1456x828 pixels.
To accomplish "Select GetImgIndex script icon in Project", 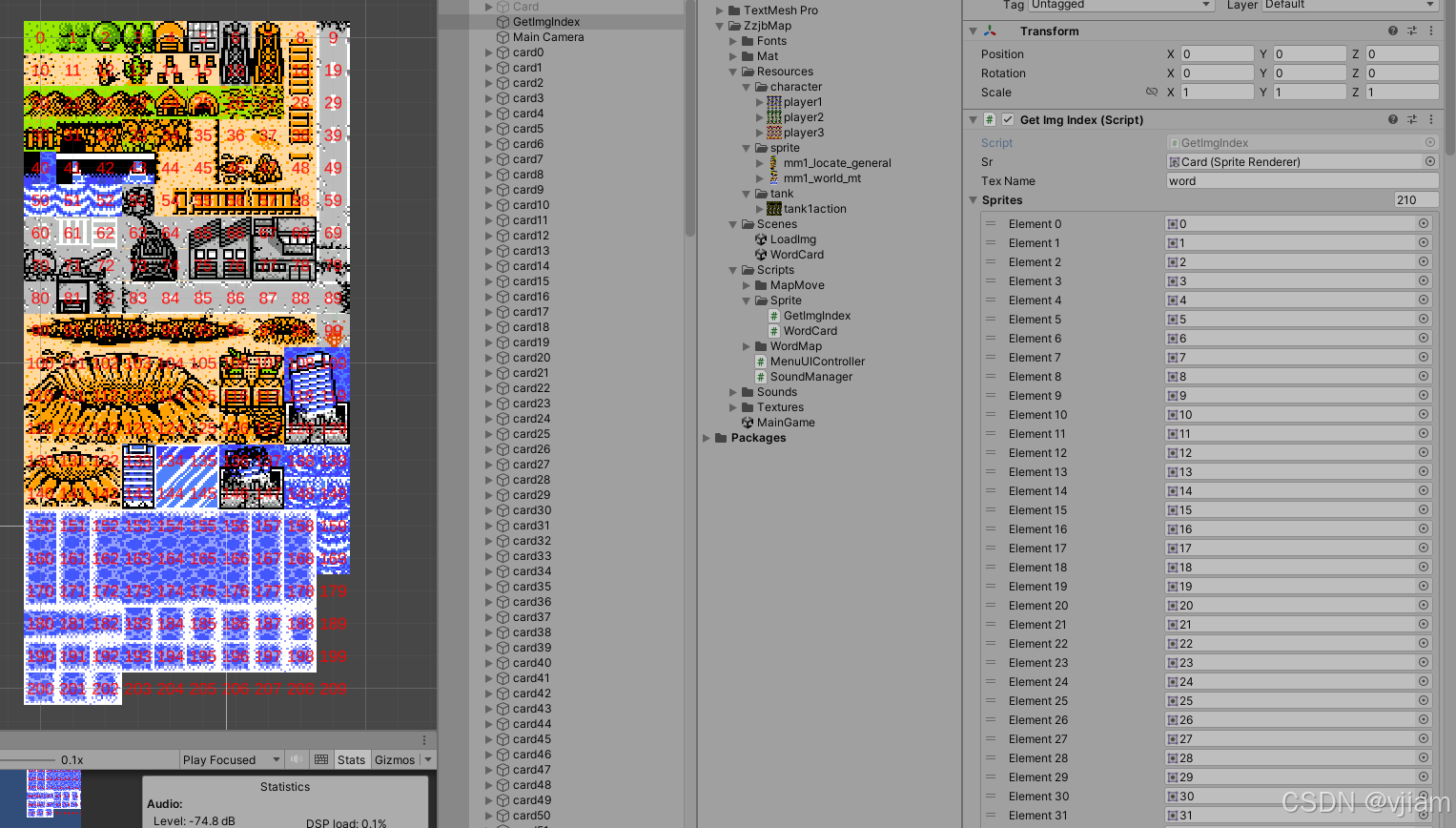I will click(774, 316).
